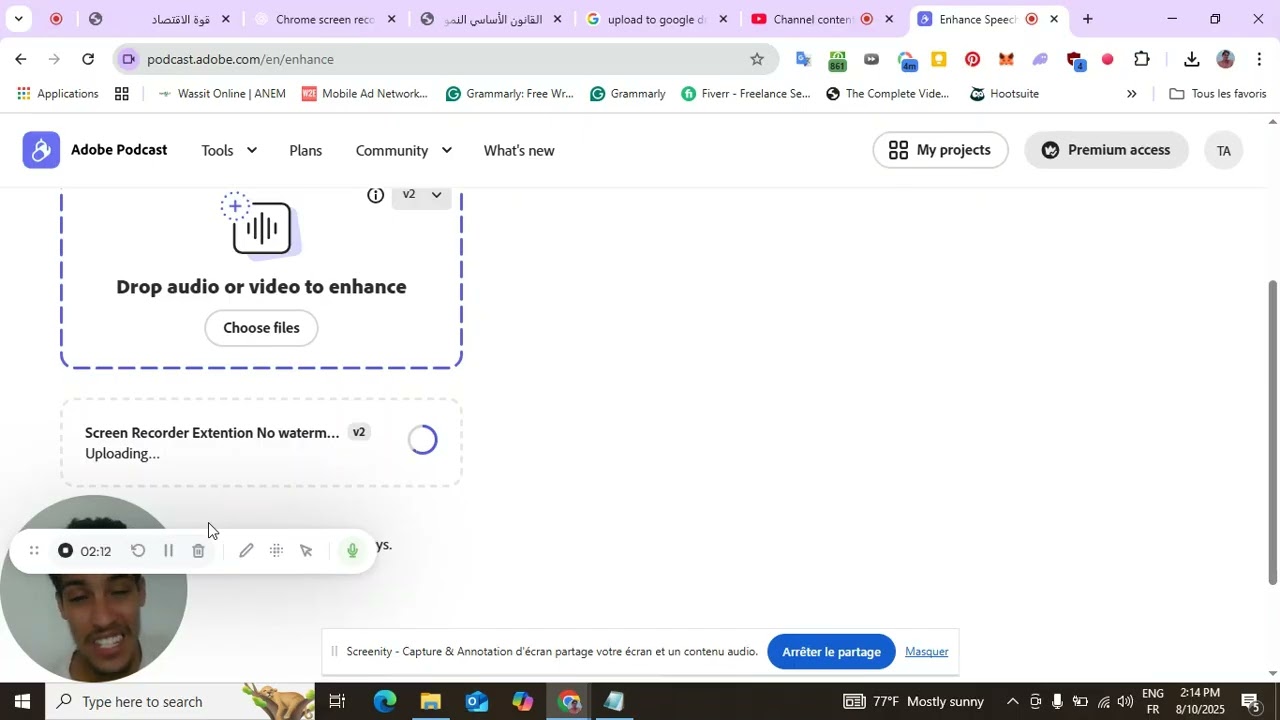The width and height of the screenshot is (1280, 720).
Task: Open the Pinterest extension
Action: point(972,59)
